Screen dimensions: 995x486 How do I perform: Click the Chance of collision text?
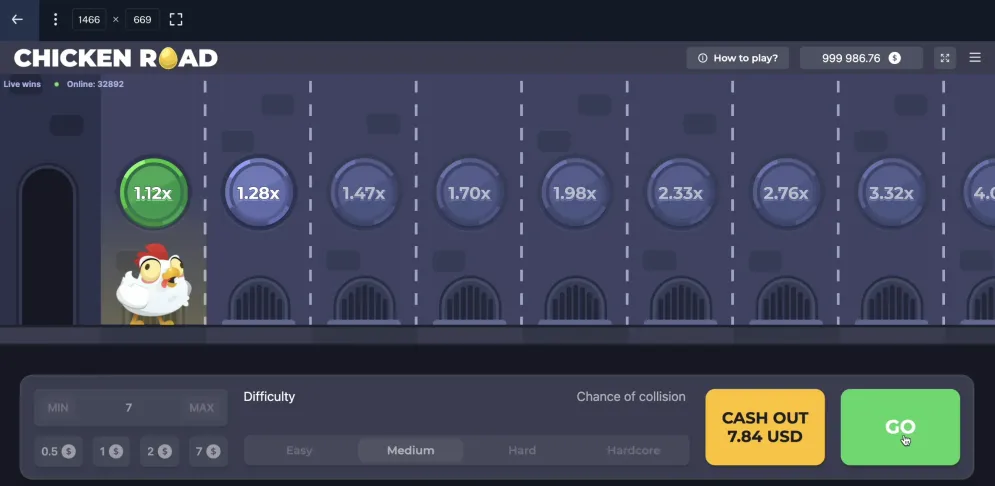pos(631,397)
